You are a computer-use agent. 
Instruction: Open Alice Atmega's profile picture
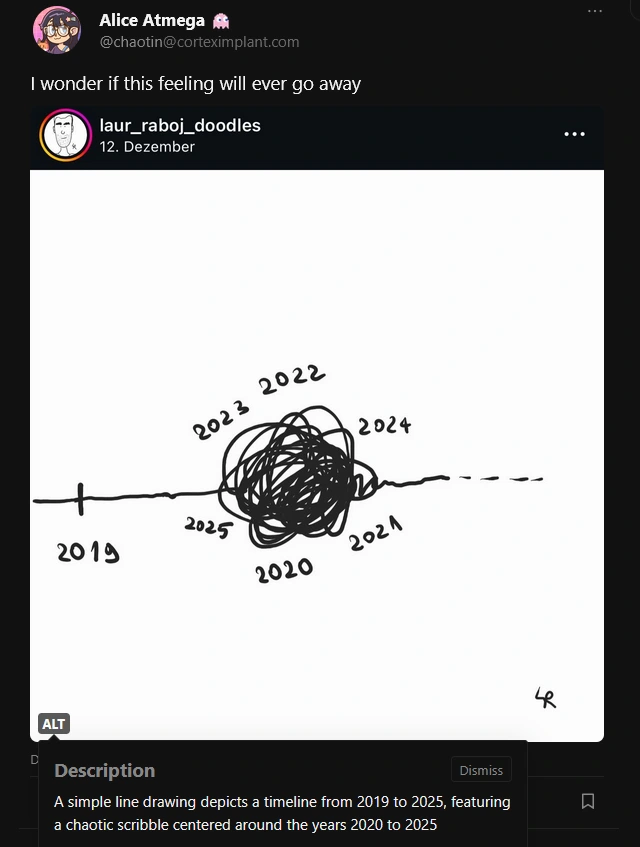pos(57,31)
